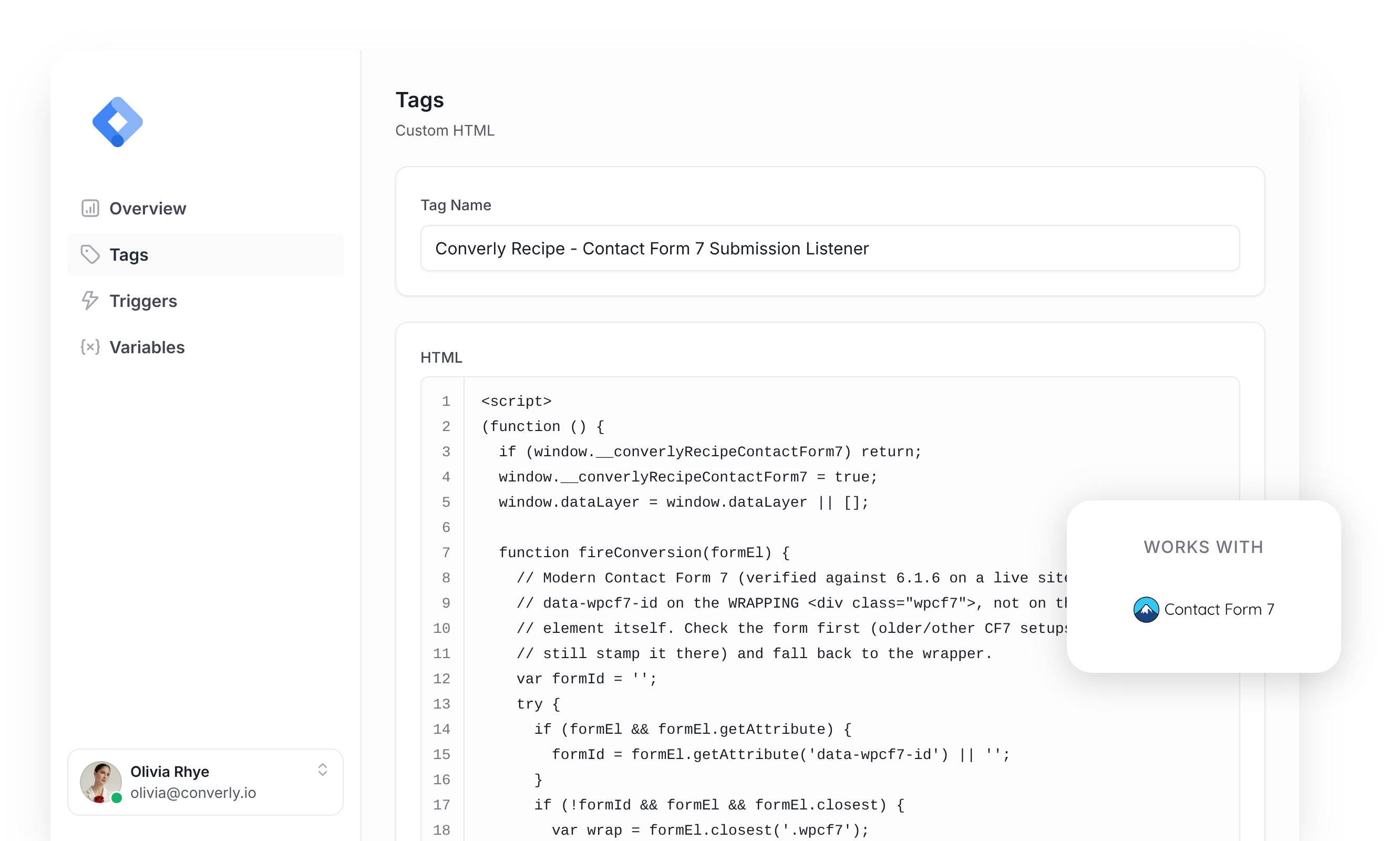The height and width of the screenshot is (841, 1400).
Task: Click line "formId = formEl.getAttribute('data-wpcf7-id')"
Action: click(x=781, y=755)
